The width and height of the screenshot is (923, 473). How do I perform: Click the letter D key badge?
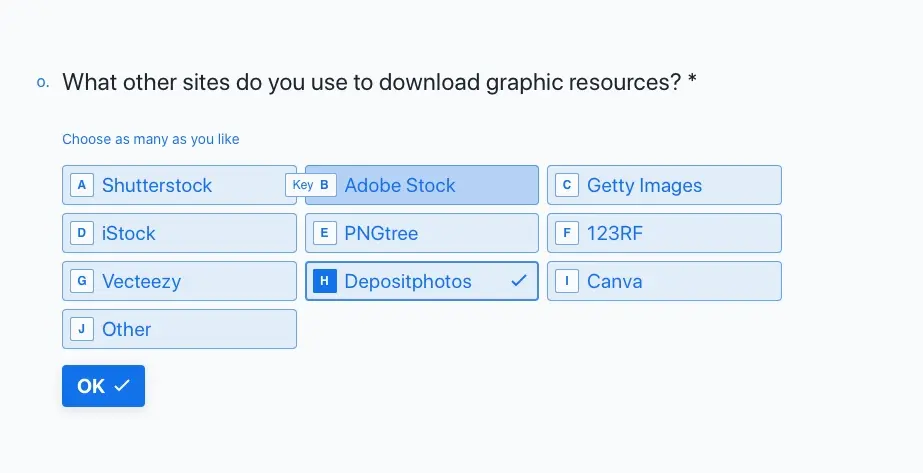coord(82,233)
